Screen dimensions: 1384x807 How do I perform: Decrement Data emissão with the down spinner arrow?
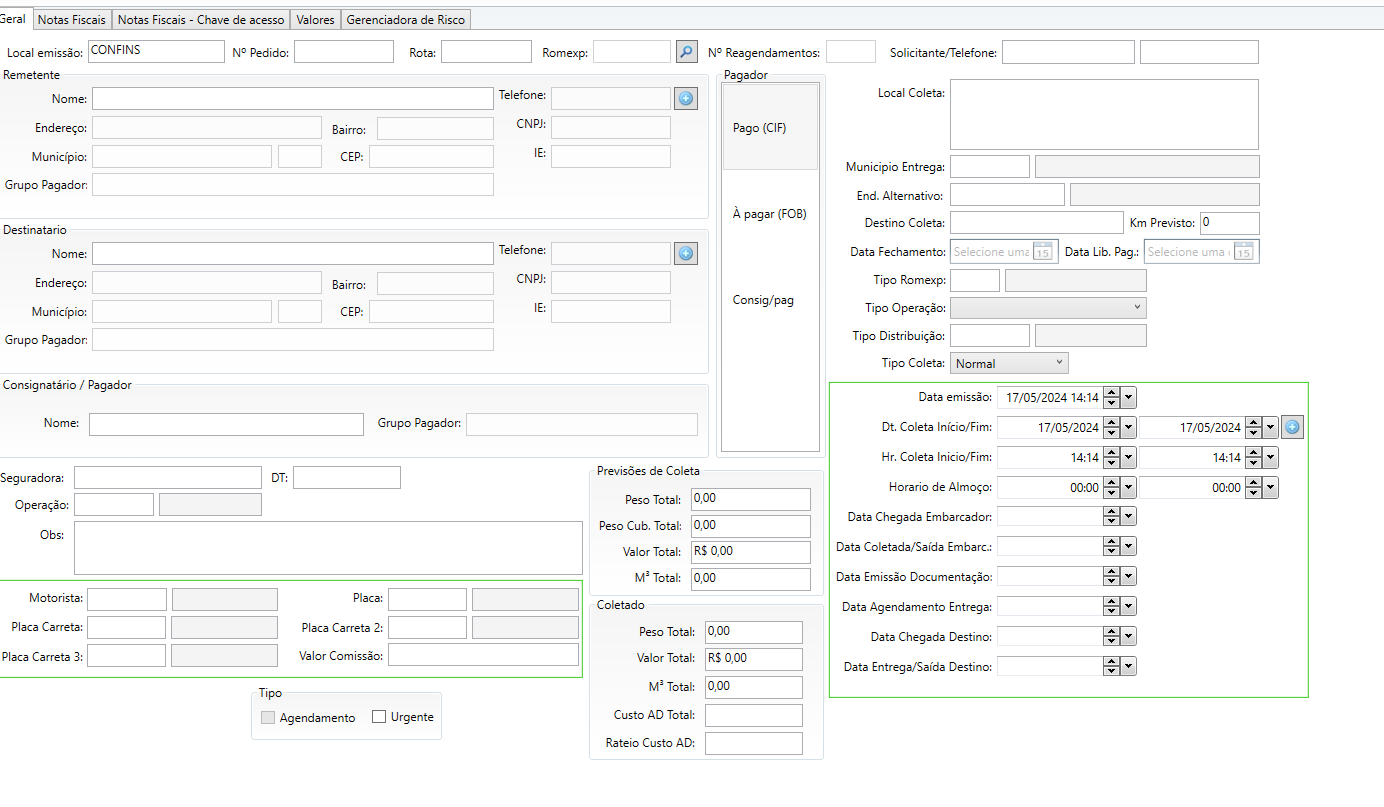pyautogui.click(x=1111, y=403)
